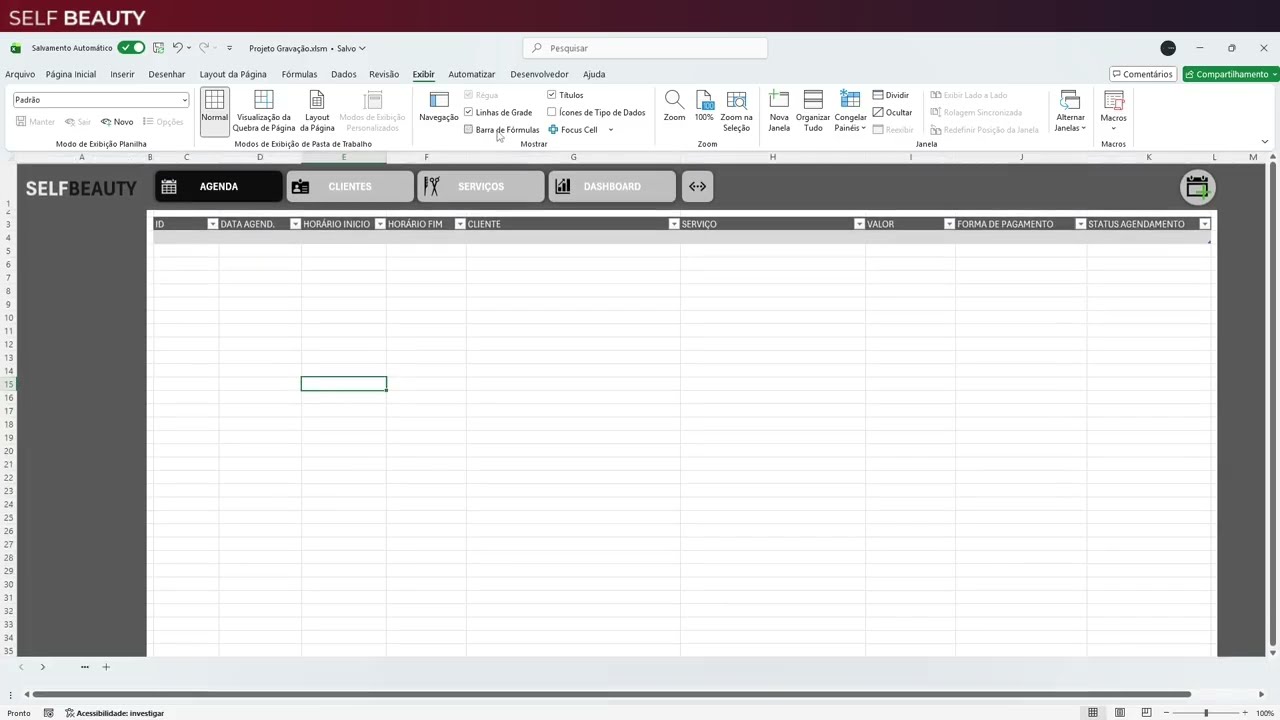This screenshot has height=720, width=1280.
Task: Click the Novo sheet view button
Action: (x=117, y=122)
